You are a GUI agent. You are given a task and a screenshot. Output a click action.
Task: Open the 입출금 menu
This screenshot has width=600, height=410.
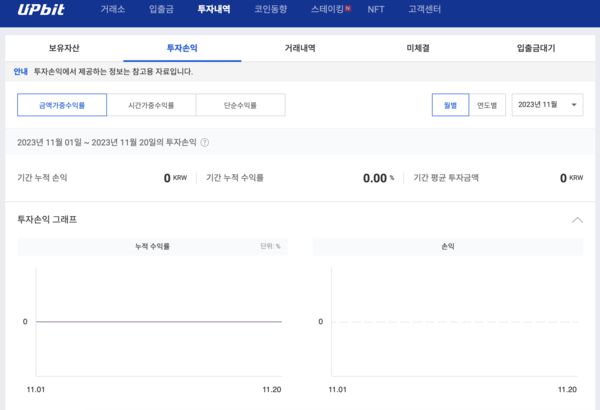(x=160, y=9)
